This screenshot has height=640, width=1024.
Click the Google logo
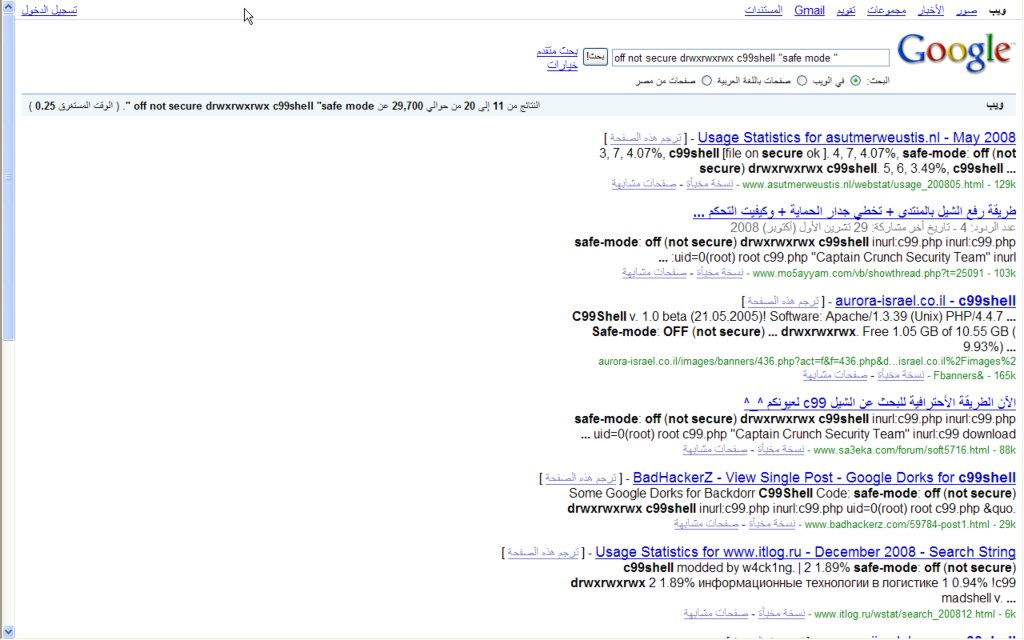(955, 52)
